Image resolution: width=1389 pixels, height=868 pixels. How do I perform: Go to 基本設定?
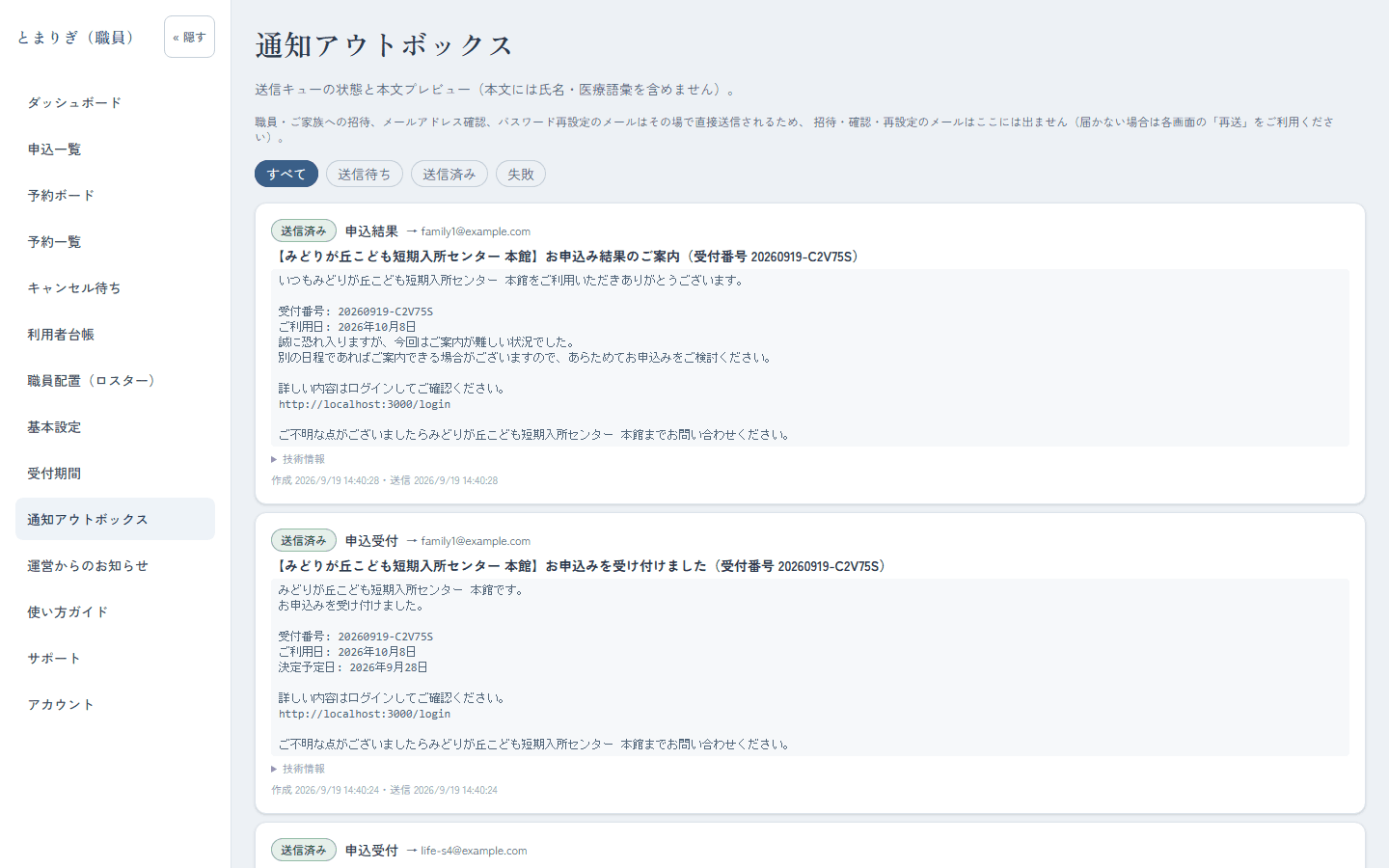pos(115,426)
